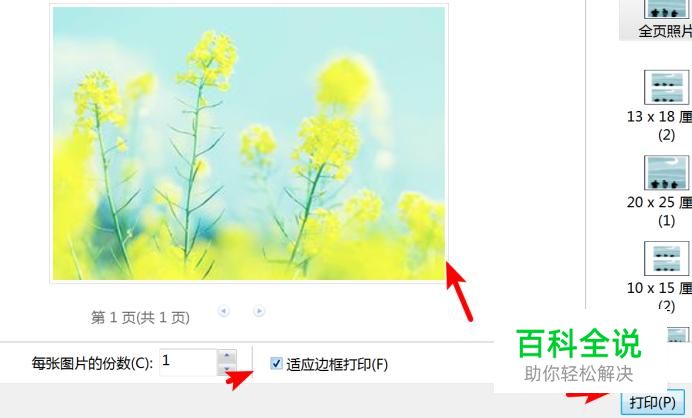Click the 打印(P) button
Viewport: 692px width, 418px height.
click(652, 403)
